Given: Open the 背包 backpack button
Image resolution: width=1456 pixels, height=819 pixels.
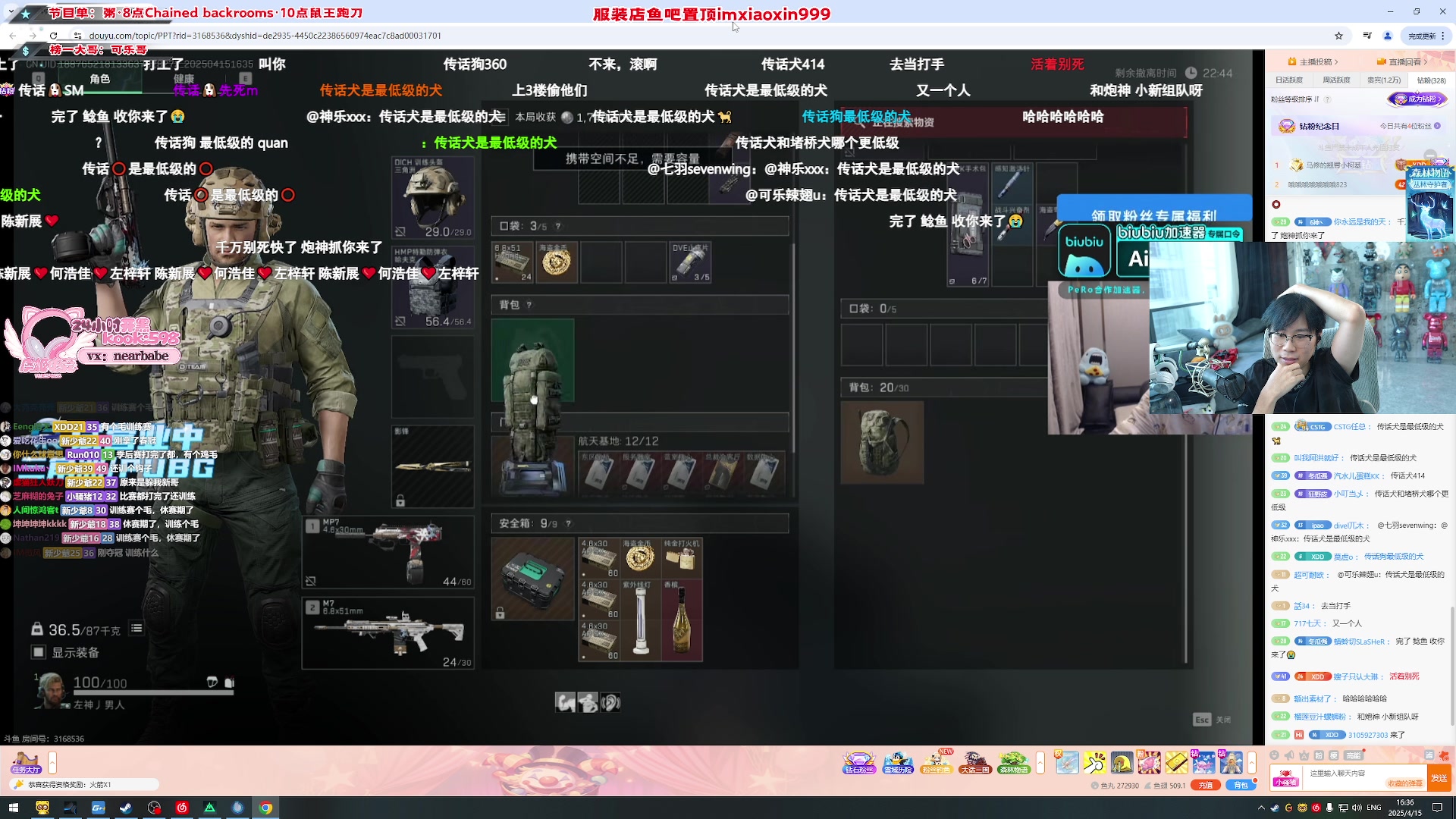Looking at the screenshot, I should 1241,785.
